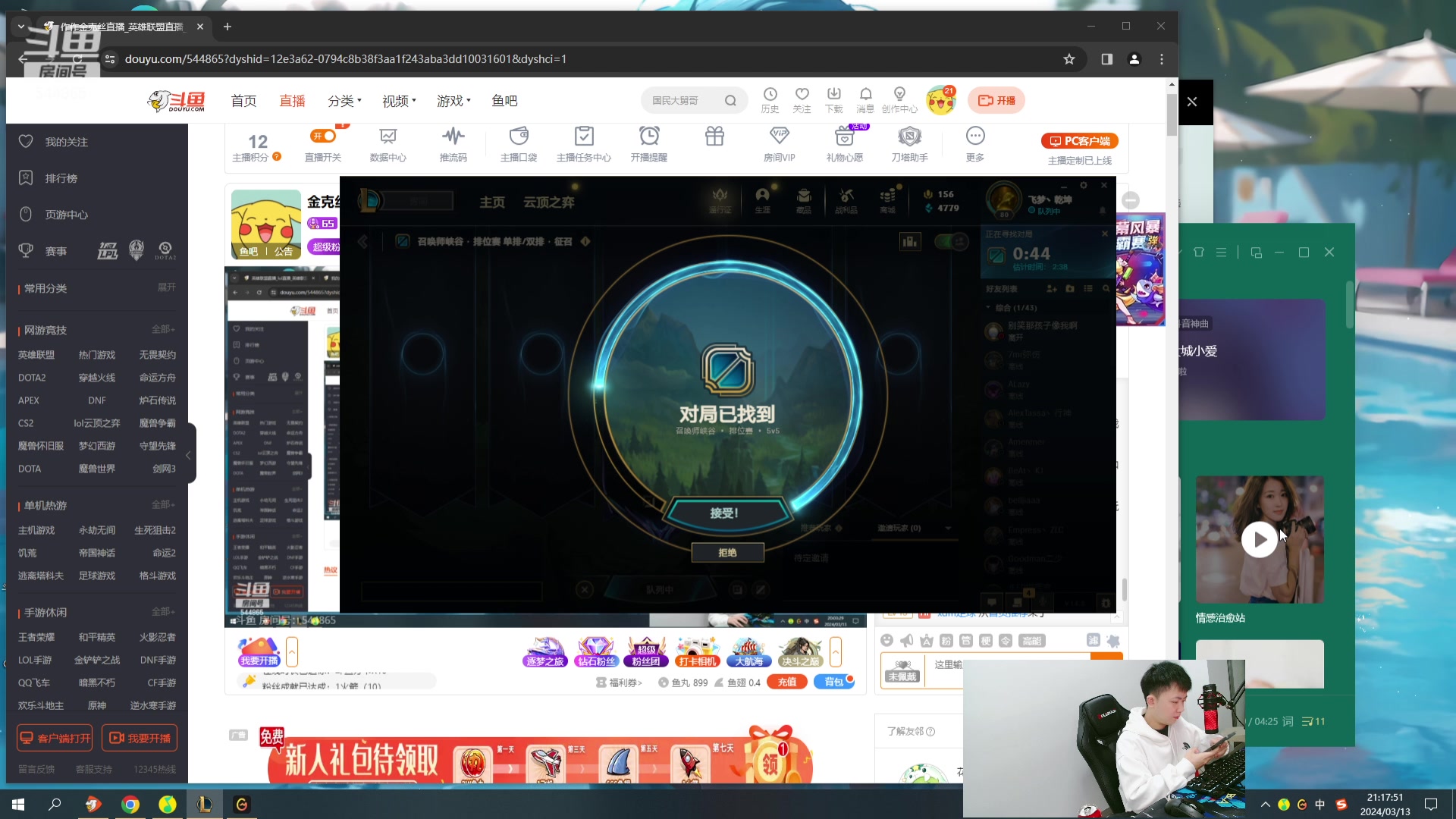The height and width of the screenshot is (819, 1456).
Task: Open the 历史 history icon
Action: [770, 99]
